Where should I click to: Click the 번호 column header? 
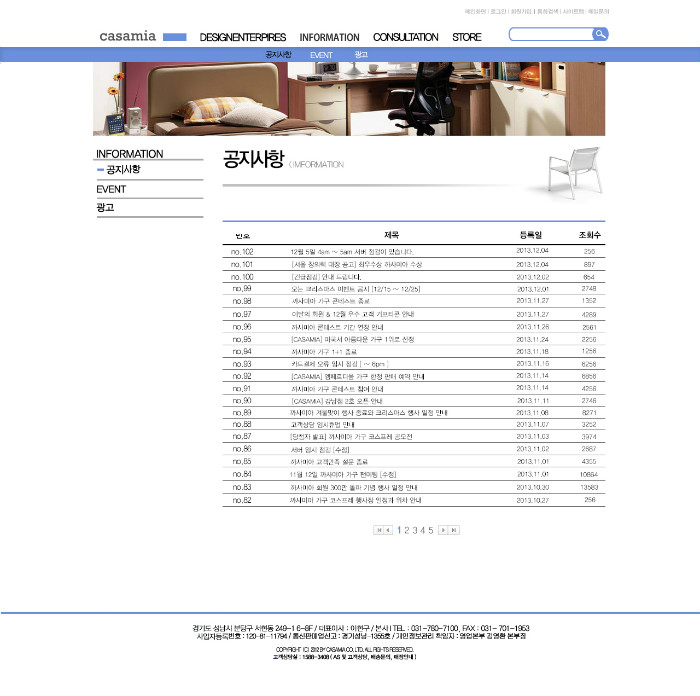point(242,236)
